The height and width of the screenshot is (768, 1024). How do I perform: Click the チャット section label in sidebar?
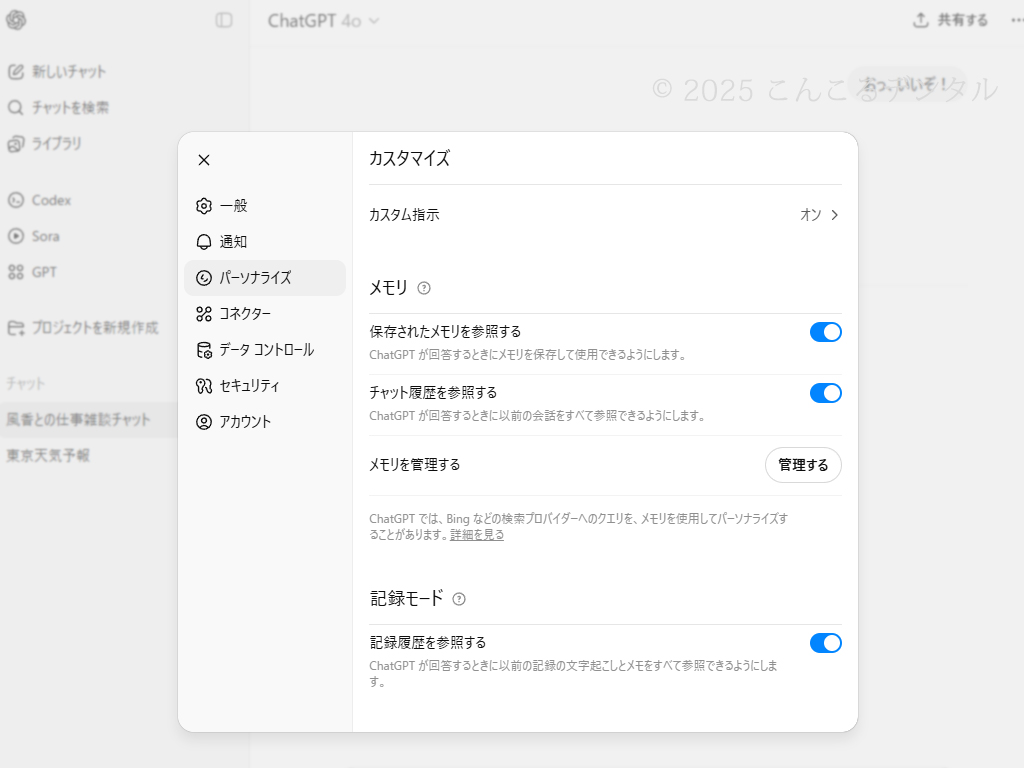(25, 384)
